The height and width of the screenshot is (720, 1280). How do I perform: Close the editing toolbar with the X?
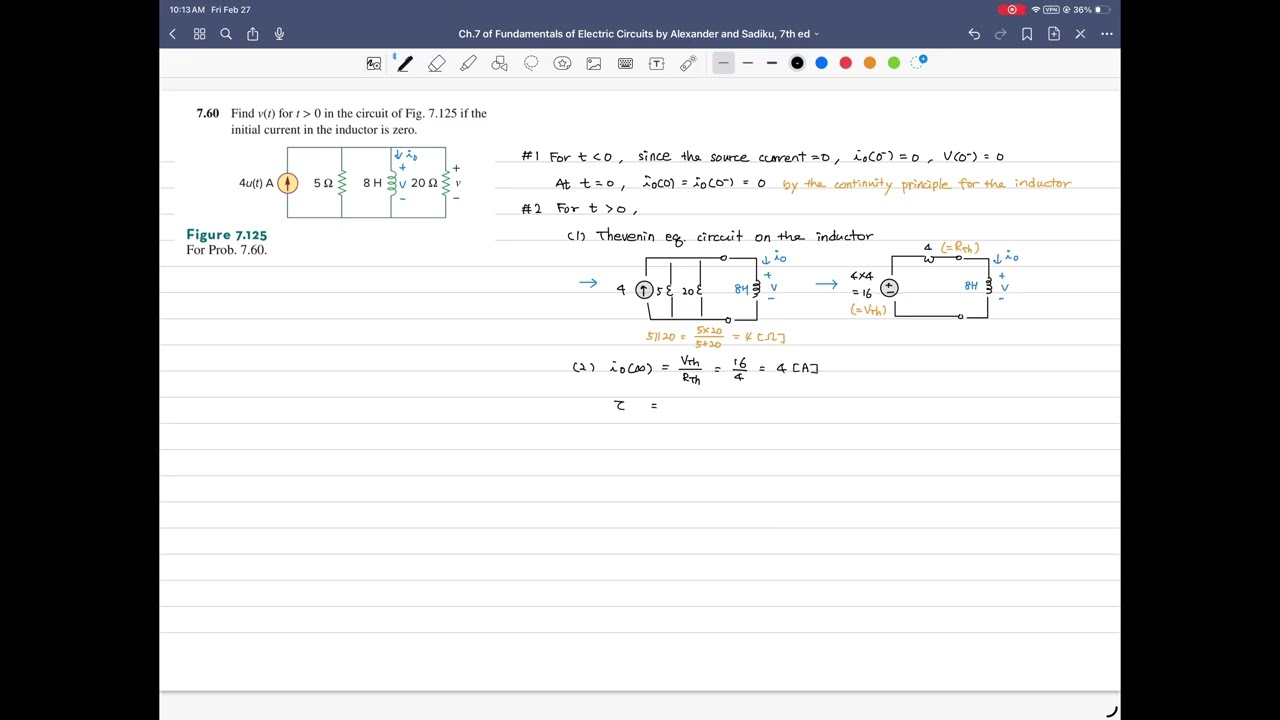click(1080, 34)
